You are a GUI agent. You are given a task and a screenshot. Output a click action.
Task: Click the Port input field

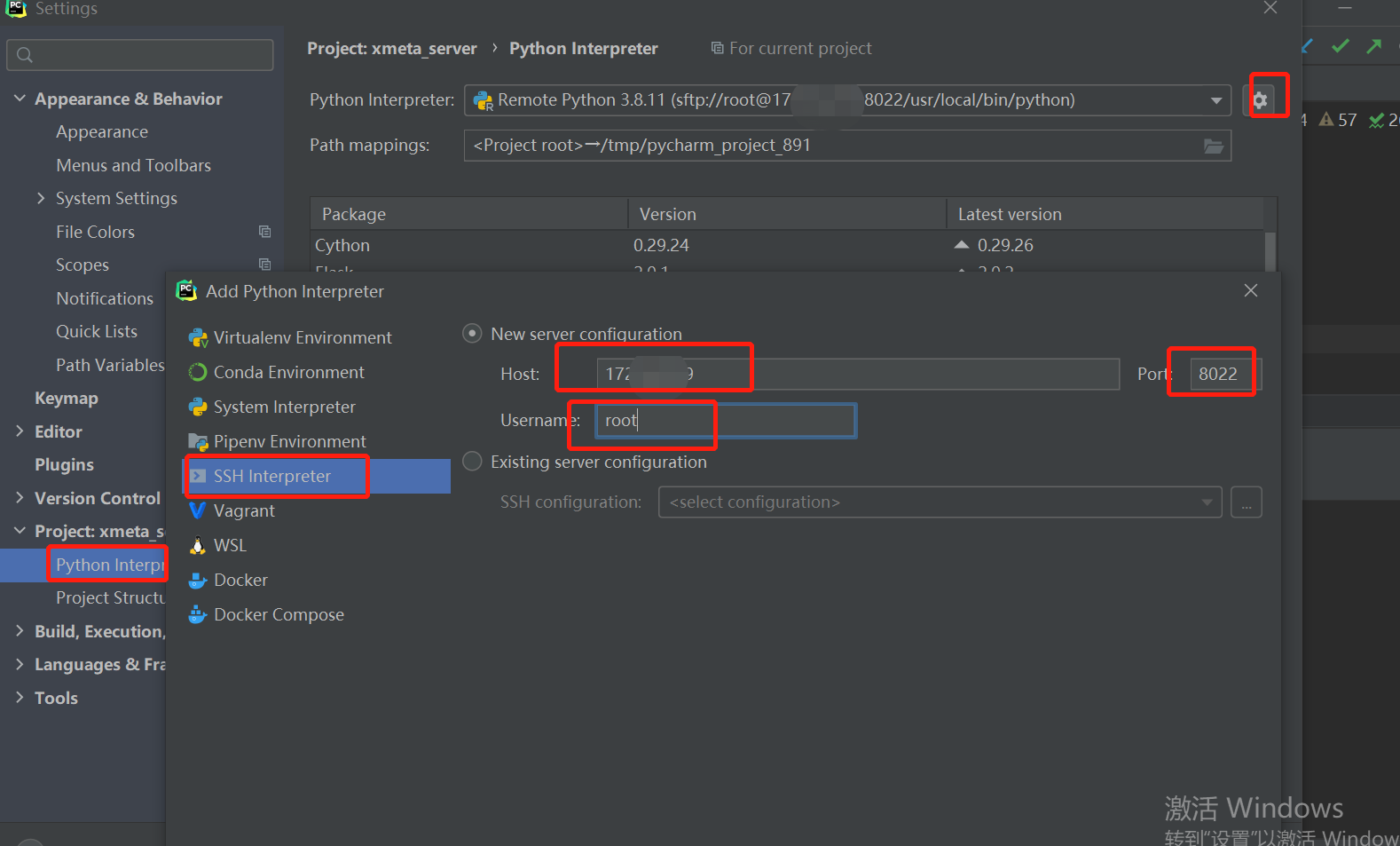1224,374
